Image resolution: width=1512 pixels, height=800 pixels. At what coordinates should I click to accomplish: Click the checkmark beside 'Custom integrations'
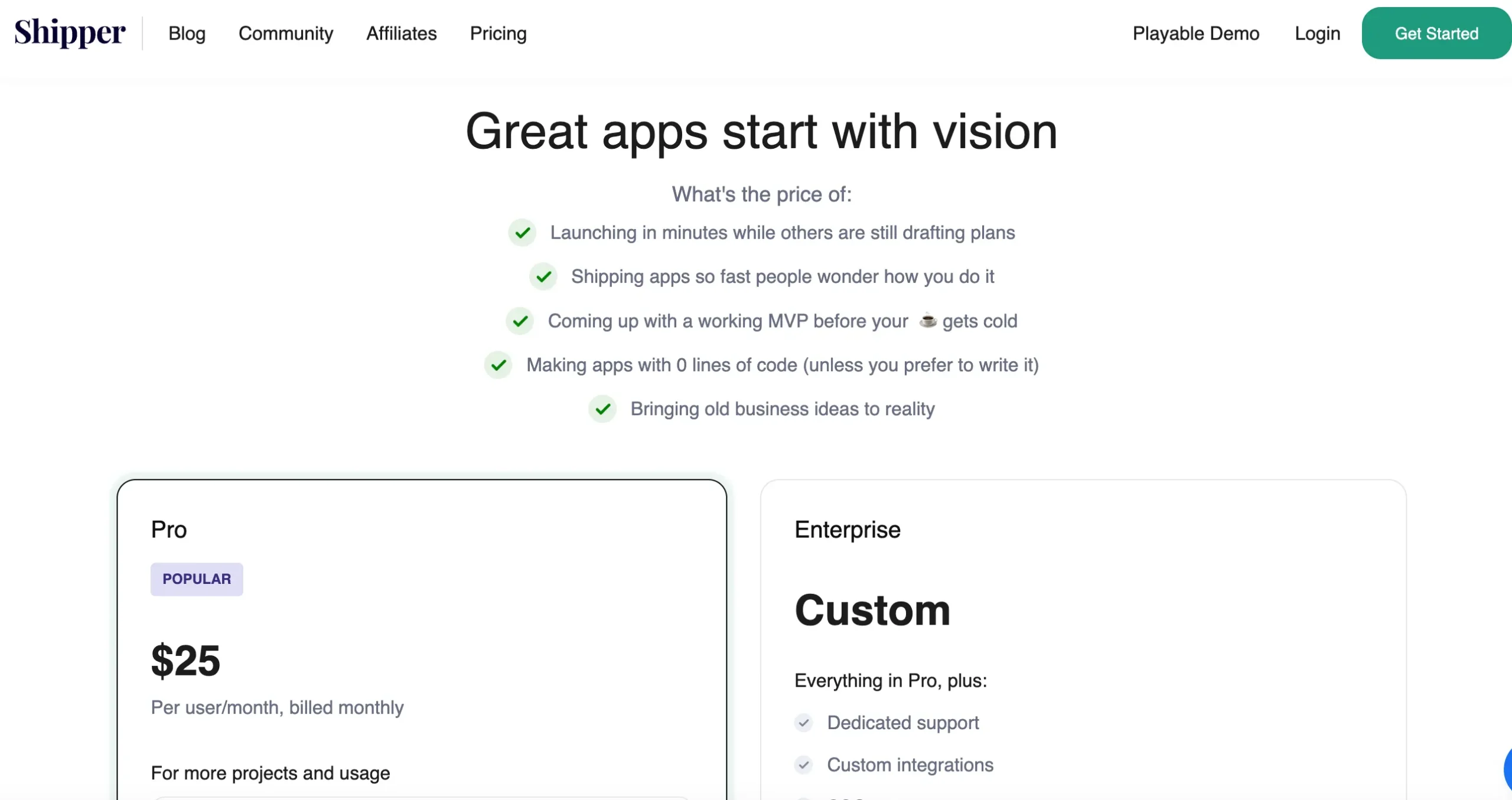coord(804,765)
